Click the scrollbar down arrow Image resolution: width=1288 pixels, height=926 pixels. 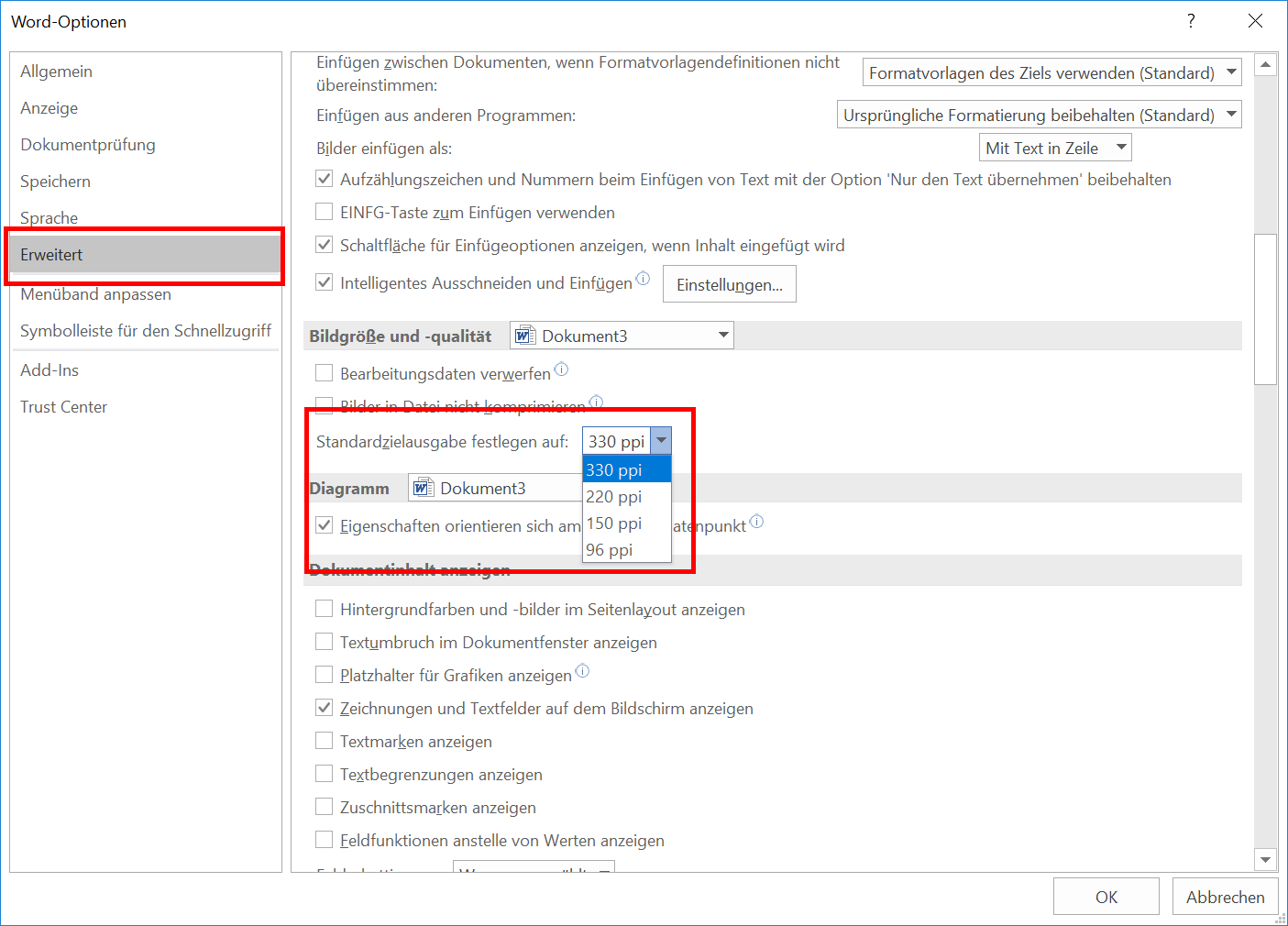click(1266, 860)
